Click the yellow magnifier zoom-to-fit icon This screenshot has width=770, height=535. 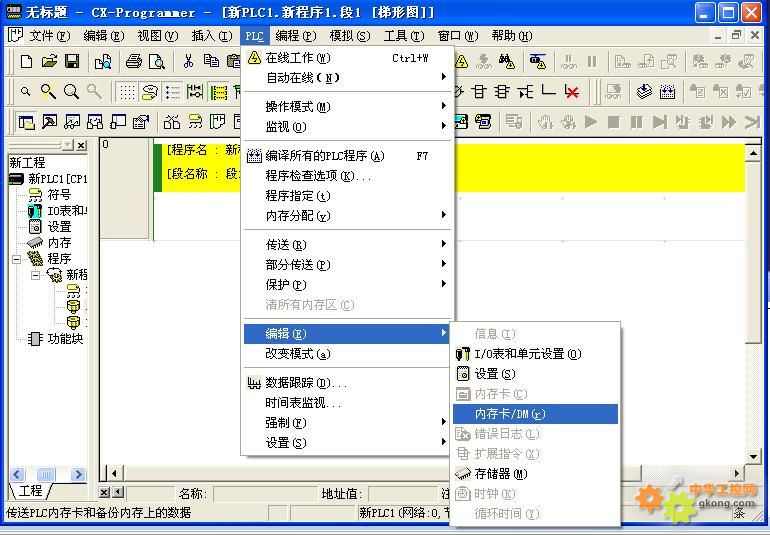point(48,91)
